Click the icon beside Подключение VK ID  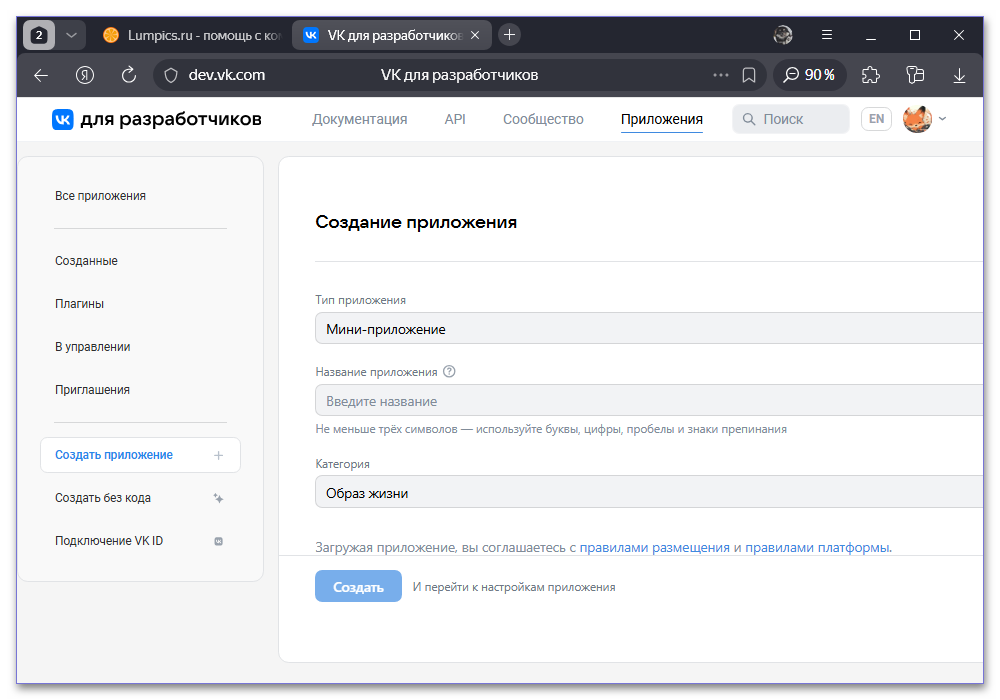218,541
